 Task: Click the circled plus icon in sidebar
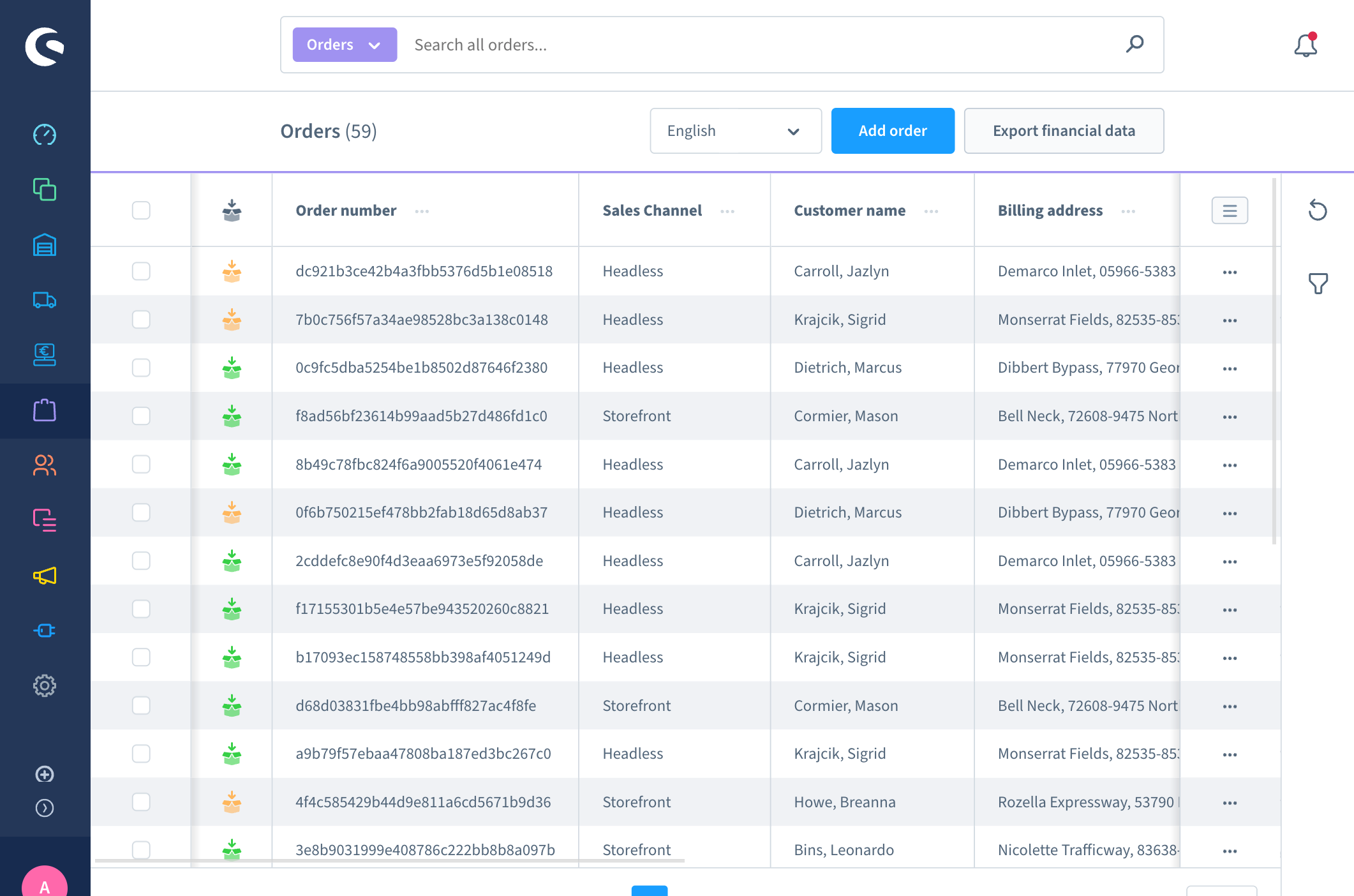pyautogui.click(x=45, y=775)
